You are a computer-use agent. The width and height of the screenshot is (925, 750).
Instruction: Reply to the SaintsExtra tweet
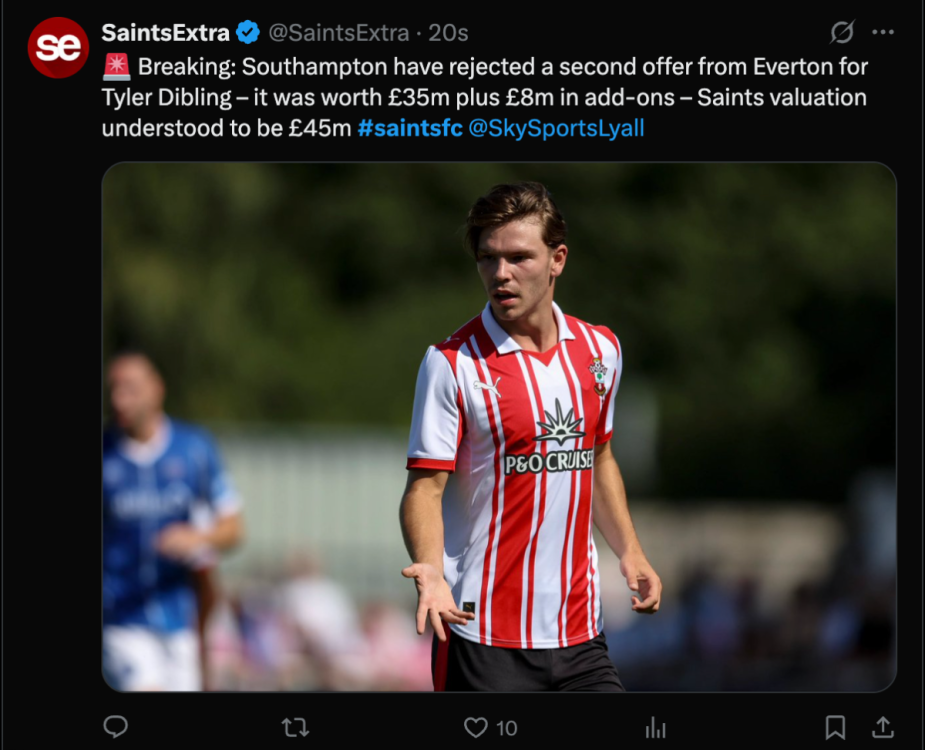pyautogui.click(x=116, y=727)
